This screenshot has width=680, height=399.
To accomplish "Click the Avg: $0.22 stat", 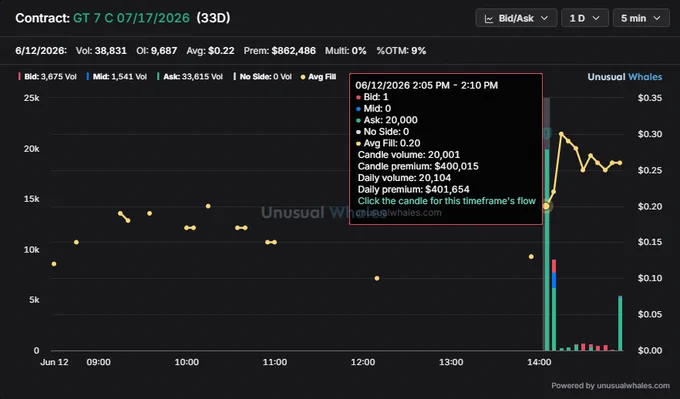I will pos(210,51).
